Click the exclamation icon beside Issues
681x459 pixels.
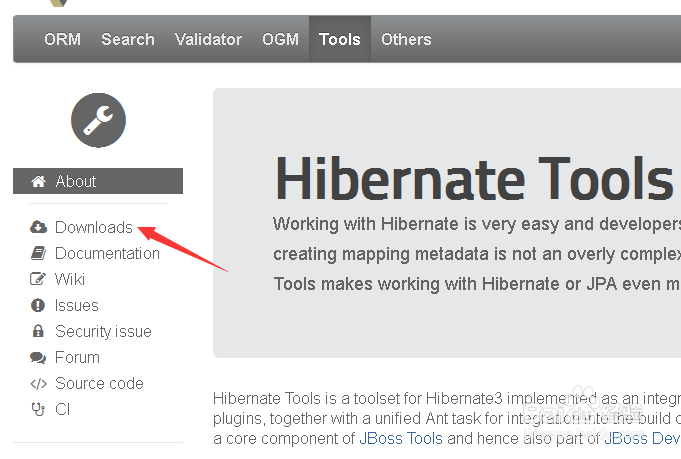[x=39, y=305]
